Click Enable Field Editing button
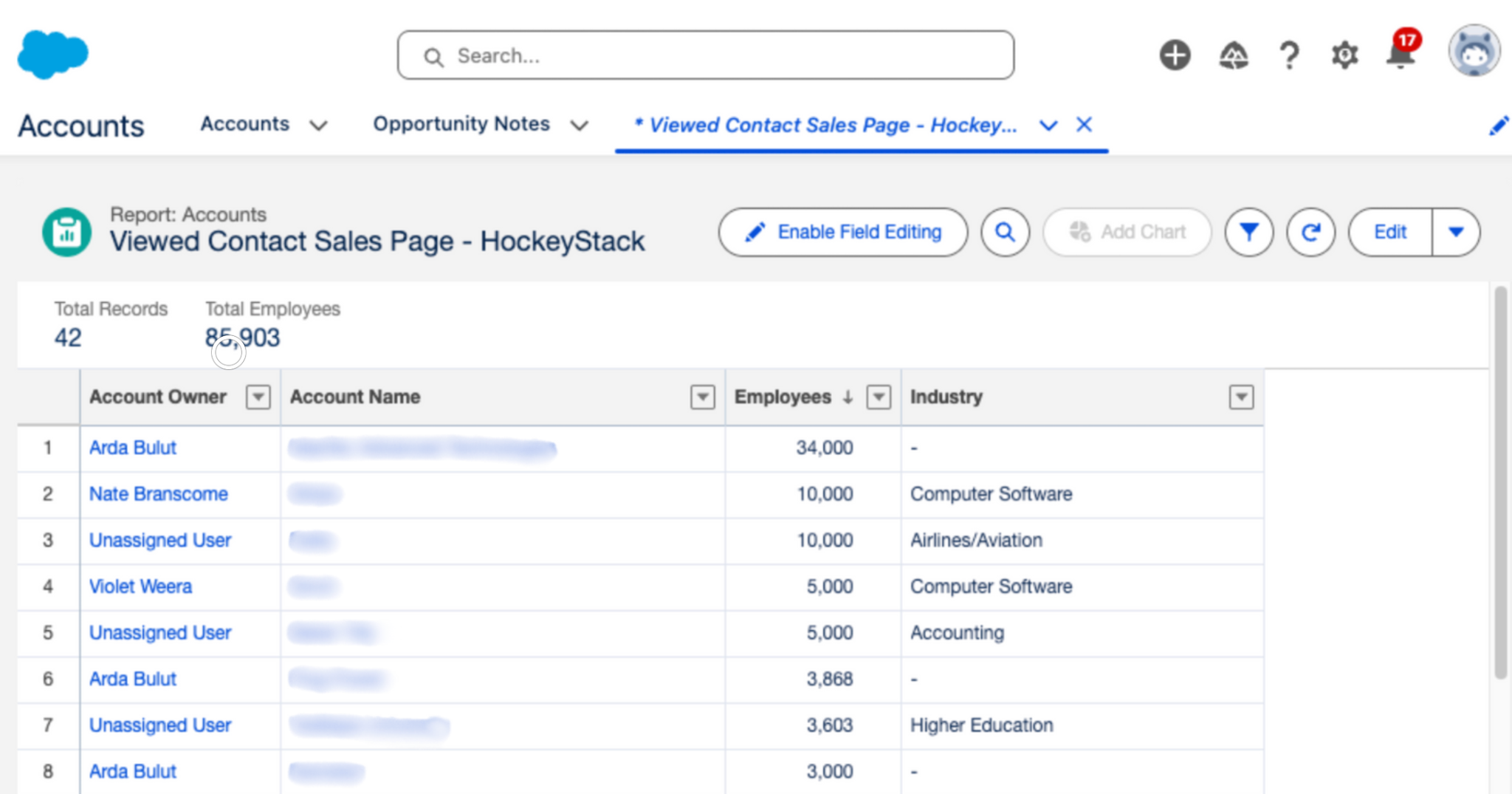This screenshot has height=794, width=1512. 843,232
